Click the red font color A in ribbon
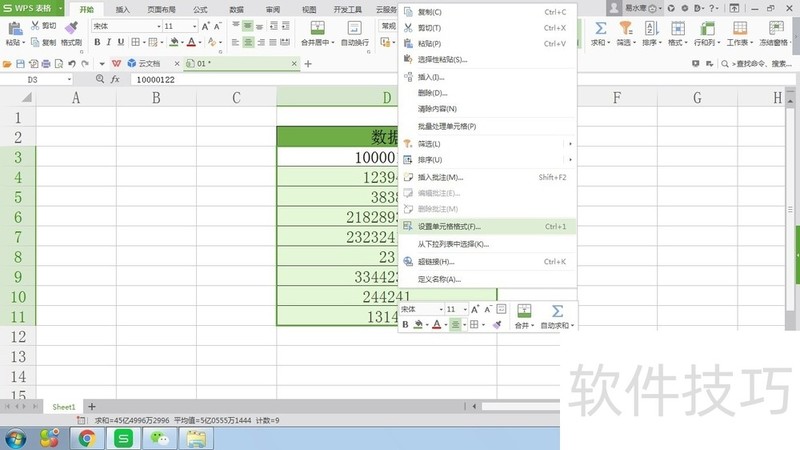 (191, 42)
